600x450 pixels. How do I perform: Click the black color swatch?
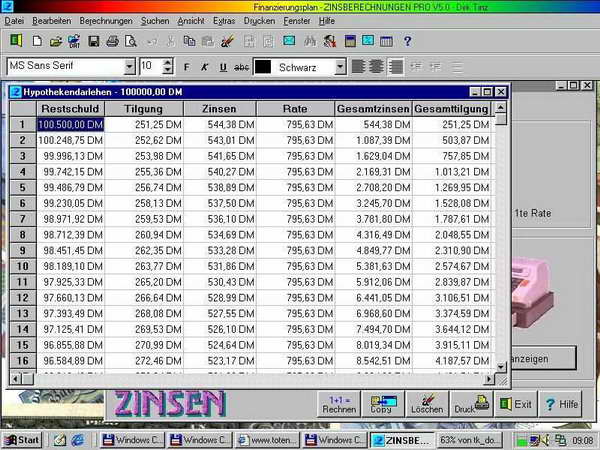[264, 66]
